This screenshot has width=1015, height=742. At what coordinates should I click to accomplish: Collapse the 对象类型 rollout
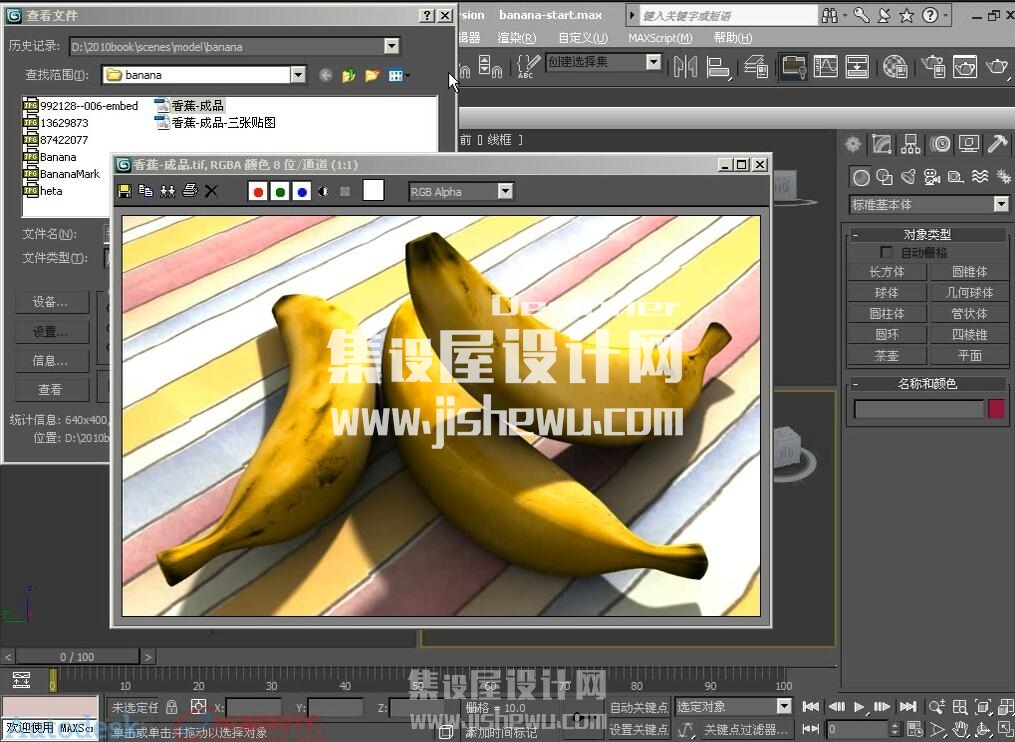click(856, 234)
